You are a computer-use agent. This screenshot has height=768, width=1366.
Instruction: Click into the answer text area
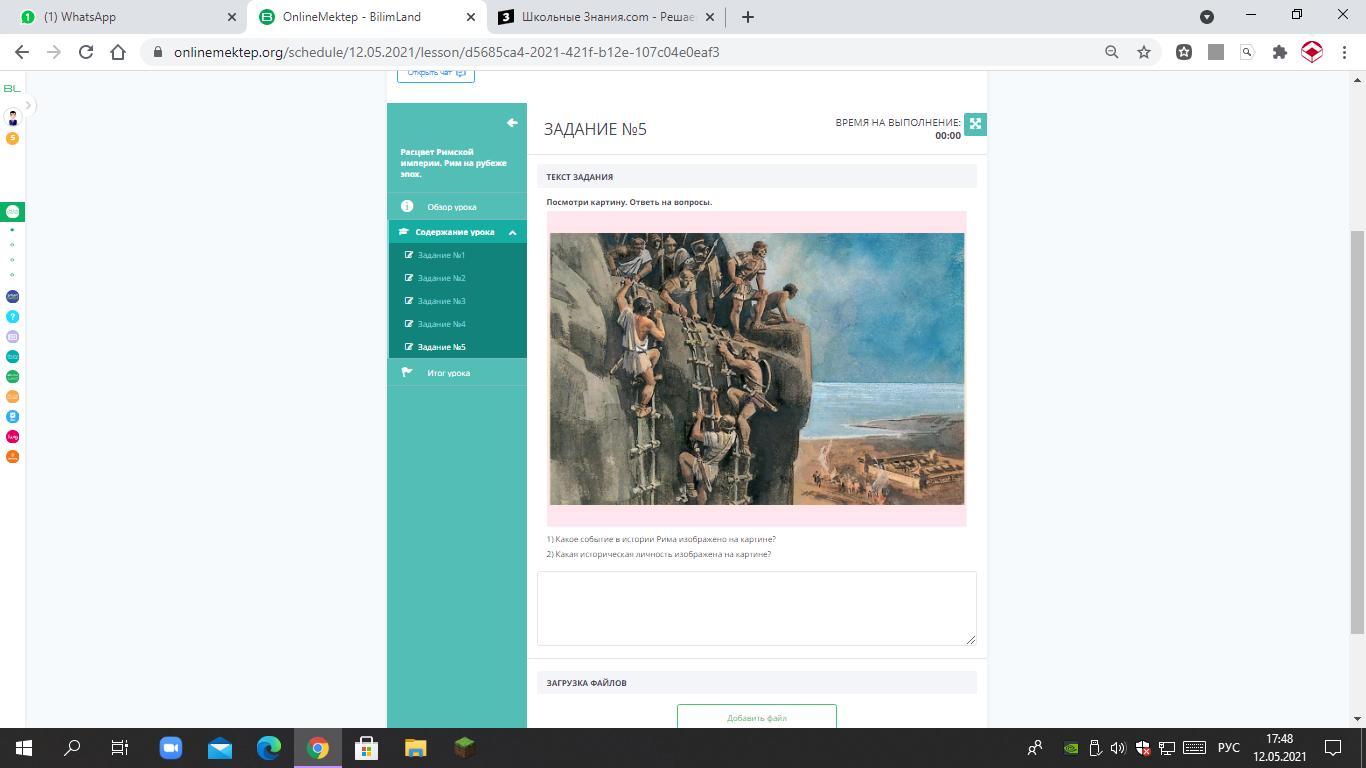pyautogui.click(x=757, y=608)
